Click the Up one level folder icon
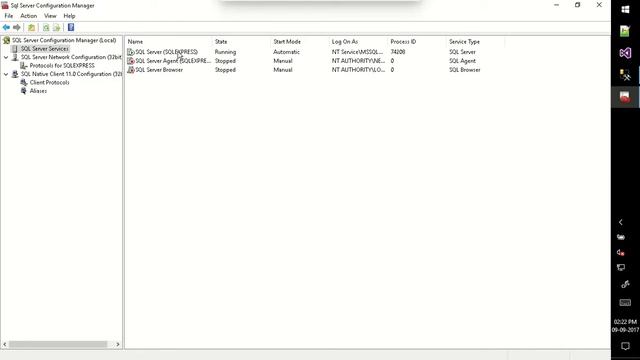This screenshot has height=360, width=640. [31, 27]
